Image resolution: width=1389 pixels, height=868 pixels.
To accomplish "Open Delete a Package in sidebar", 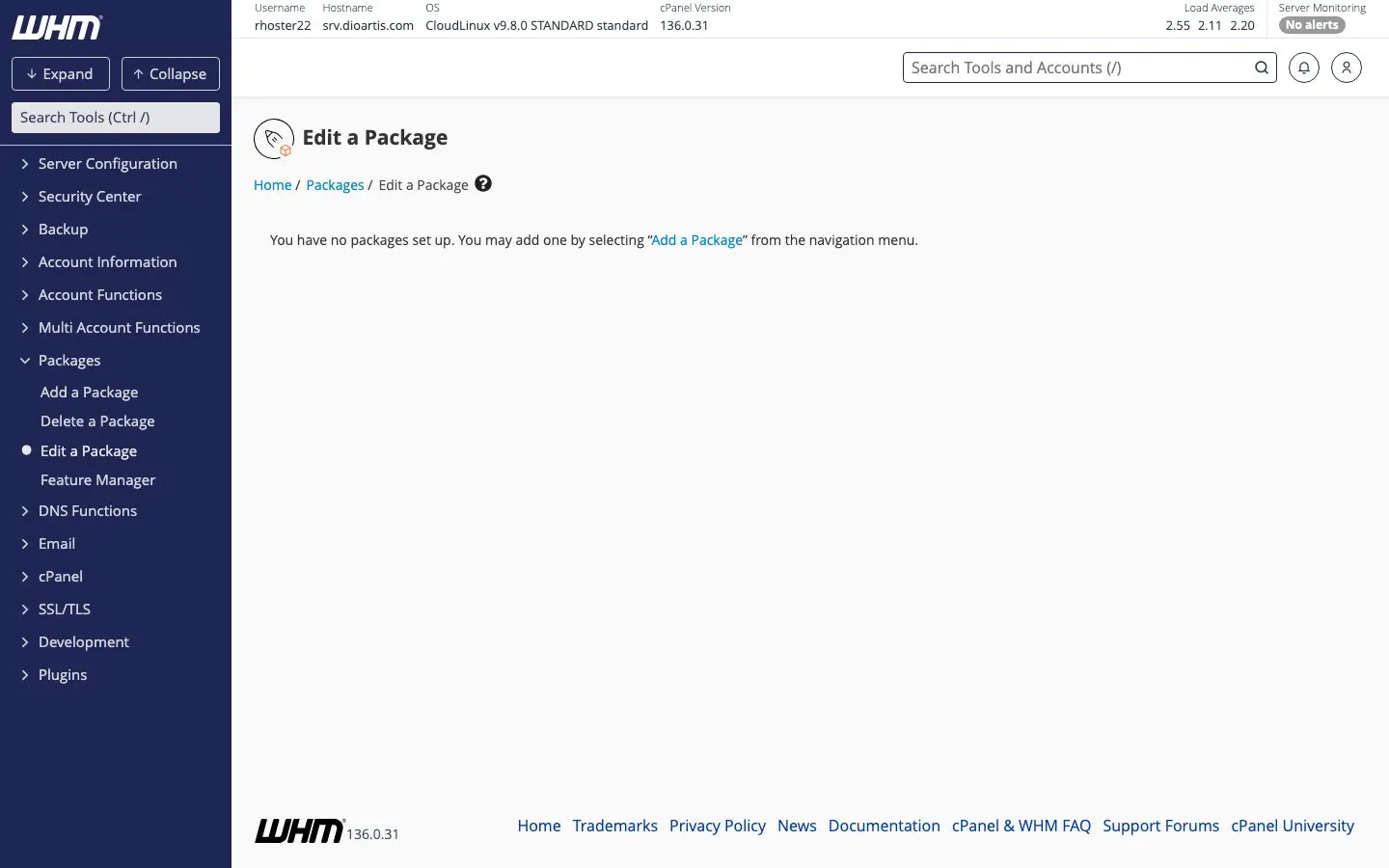I will 97,421.
